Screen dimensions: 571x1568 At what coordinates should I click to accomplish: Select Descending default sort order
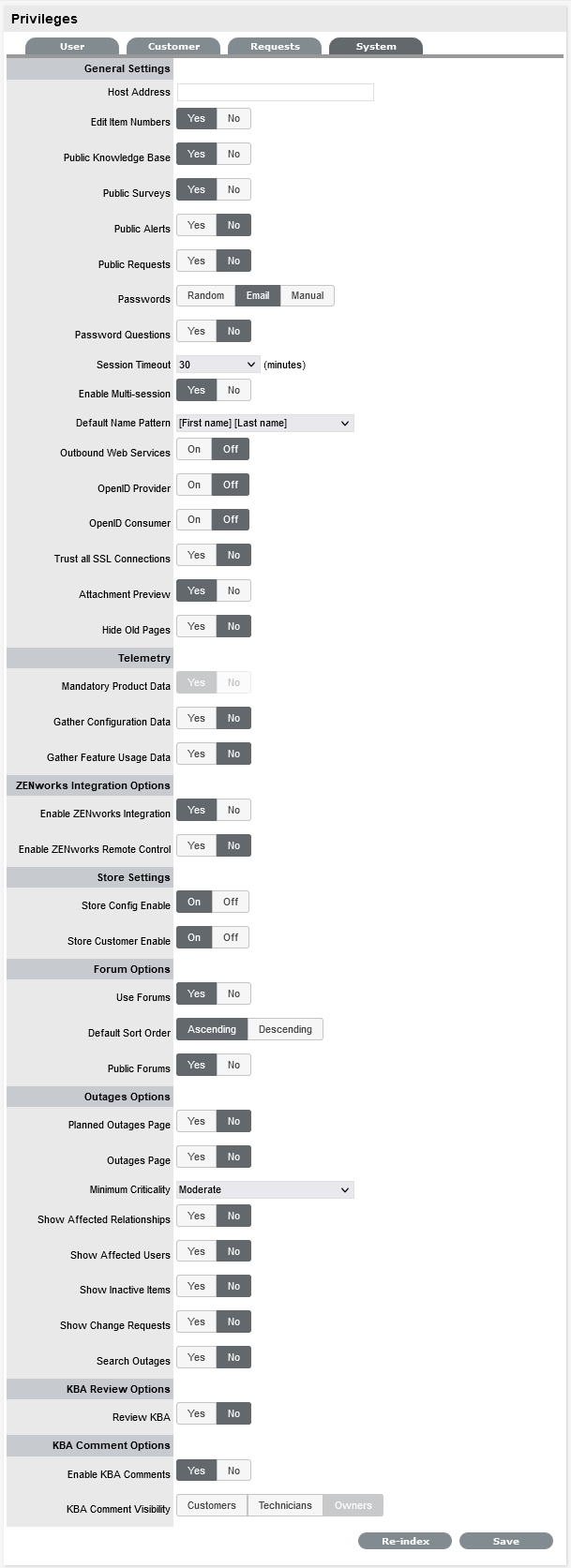(x=285, y=1030)
